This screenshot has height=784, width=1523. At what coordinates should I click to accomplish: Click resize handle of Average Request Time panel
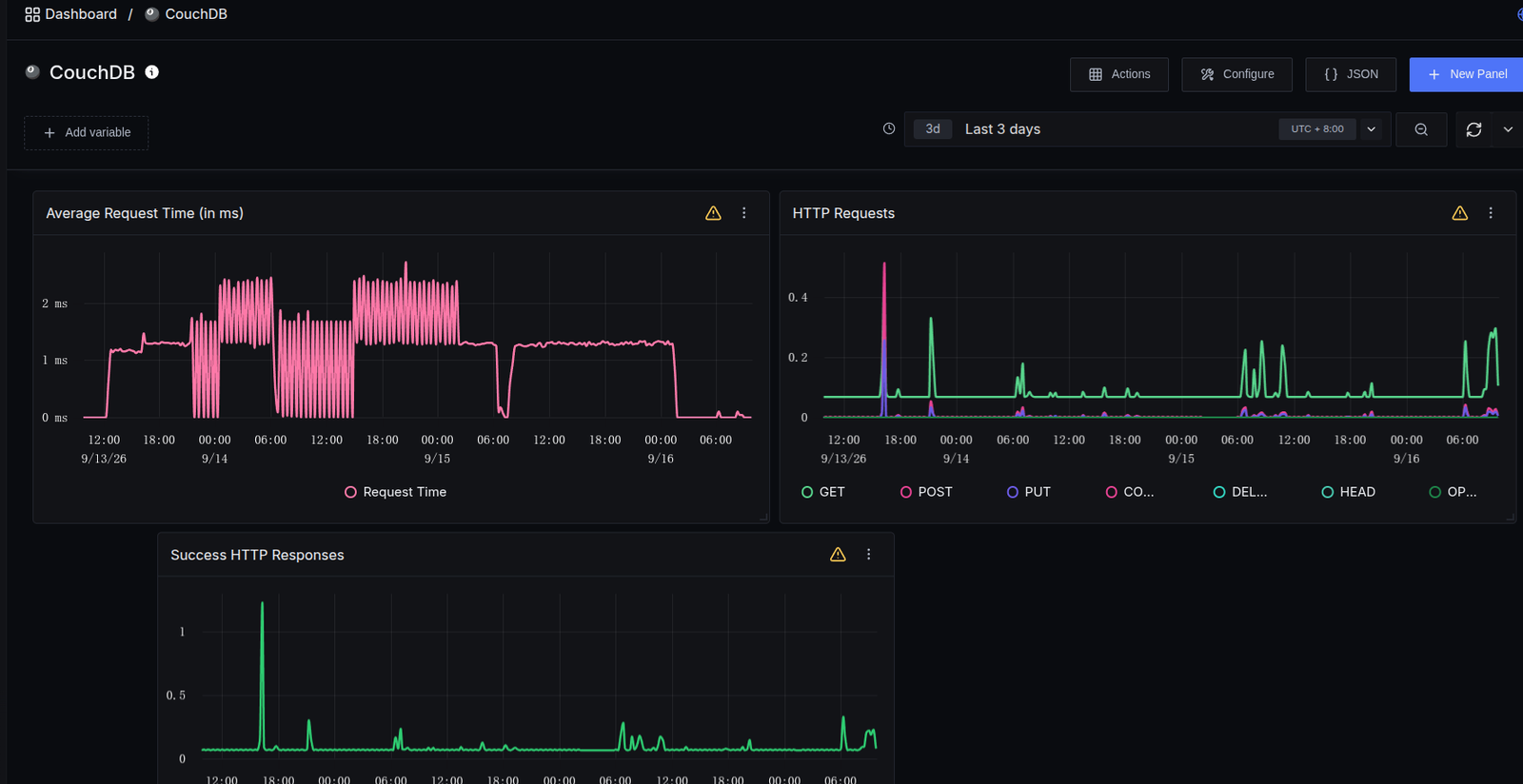click(x=764, y=518)
